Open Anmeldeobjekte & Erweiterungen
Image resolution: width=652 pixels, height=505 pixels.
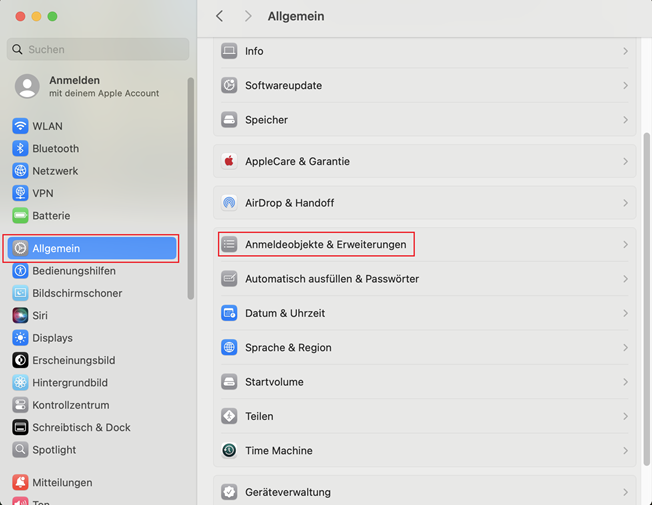[425, 244]
